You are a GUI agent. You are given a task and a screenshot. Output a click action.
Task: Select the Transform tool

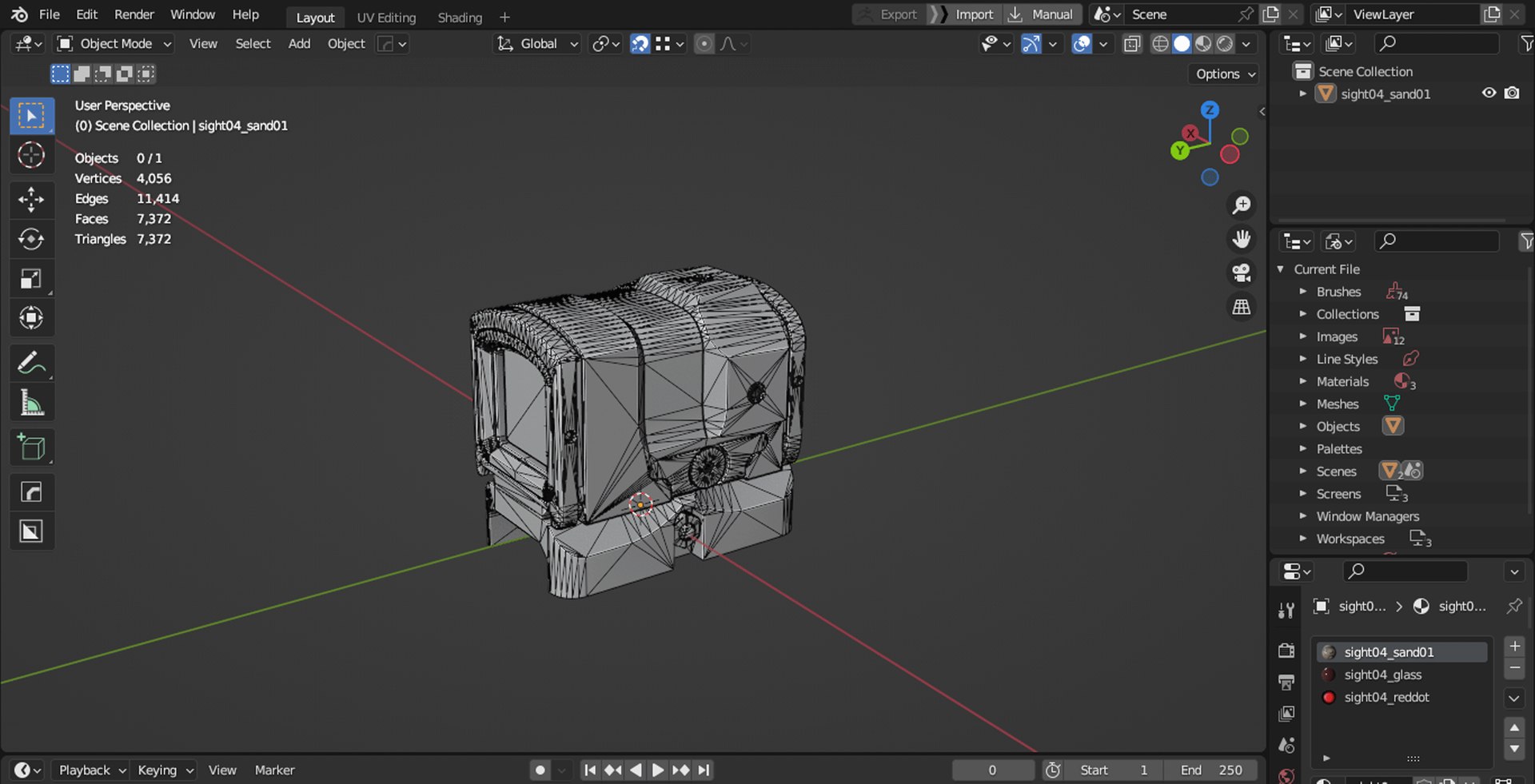pyautogui.click(x=31, y=317)
